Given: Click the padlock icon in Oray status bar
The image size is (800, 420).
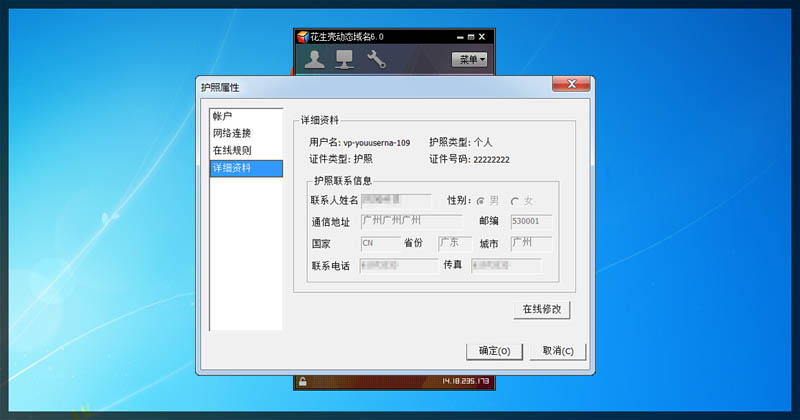Looking at the screenshot, I should pos(303,382).
